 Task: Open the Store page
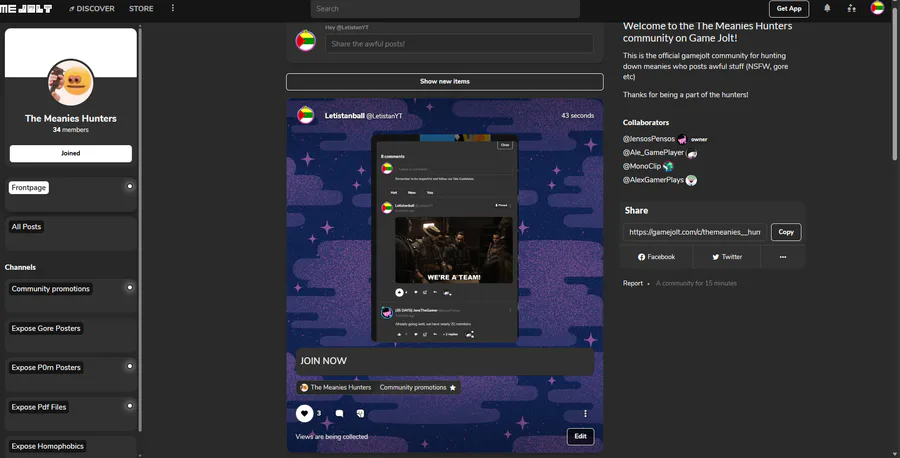pyautogui.click(x=141, y=9)
